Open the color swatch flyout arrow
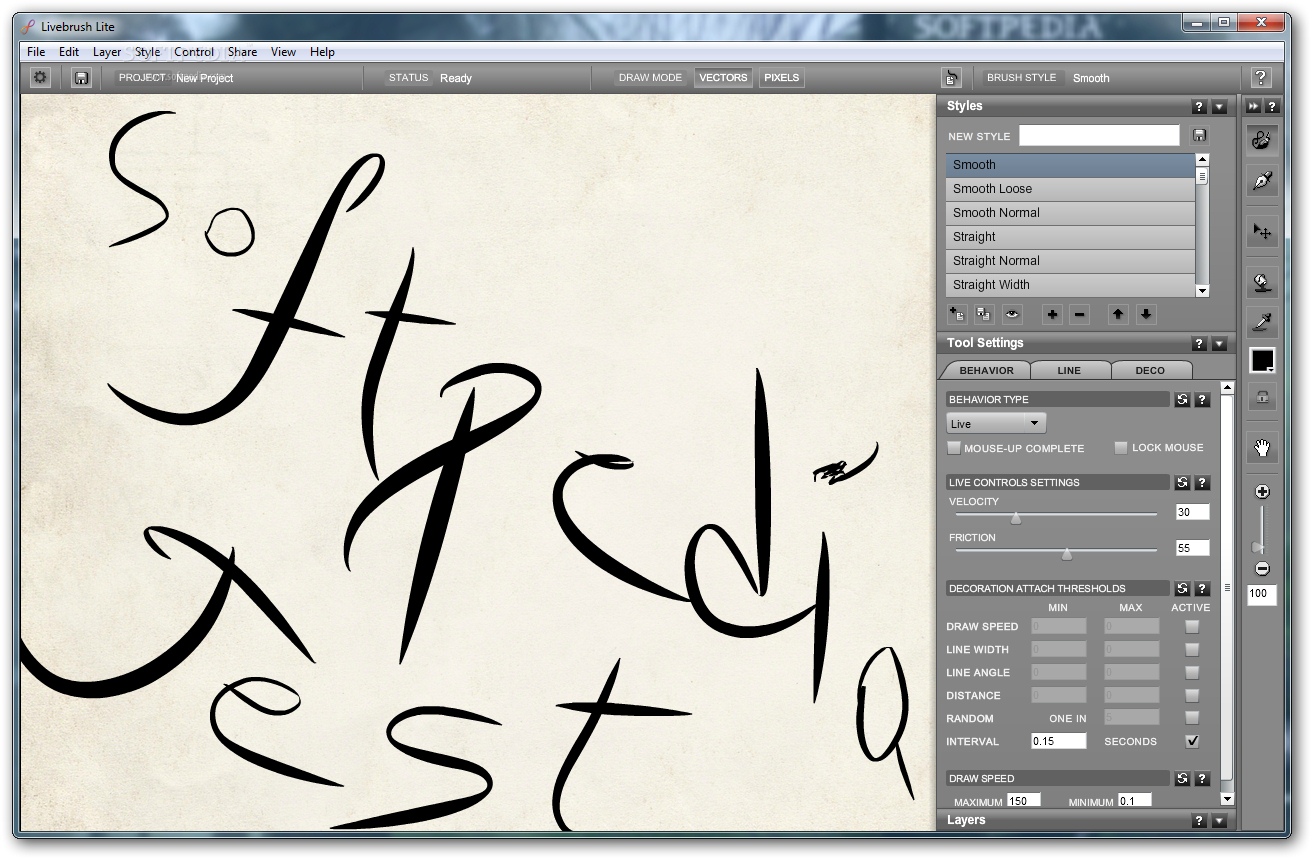Viewport: 1312px width, 859px height. 1270,369
